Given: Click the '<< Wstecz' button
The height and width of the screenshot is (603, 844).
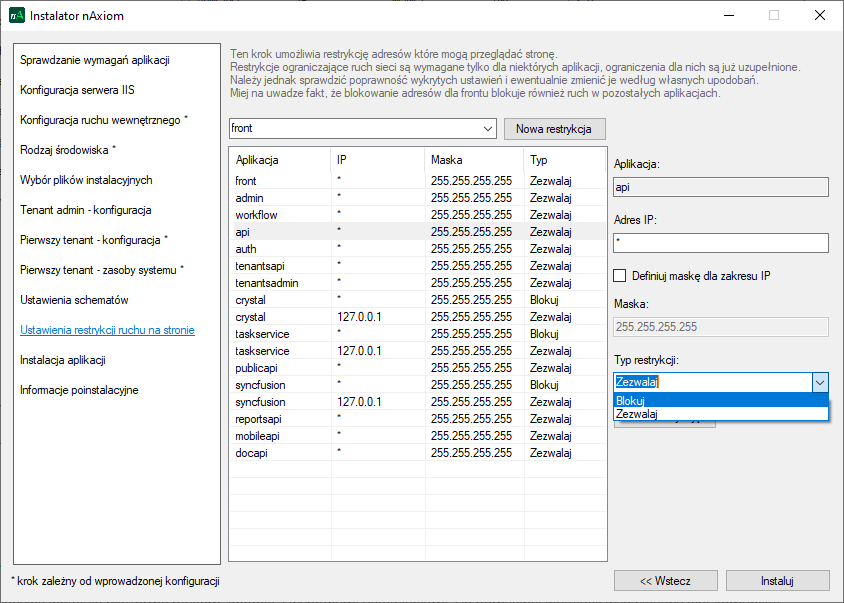Looking at the screenshot, I should 665,581.
